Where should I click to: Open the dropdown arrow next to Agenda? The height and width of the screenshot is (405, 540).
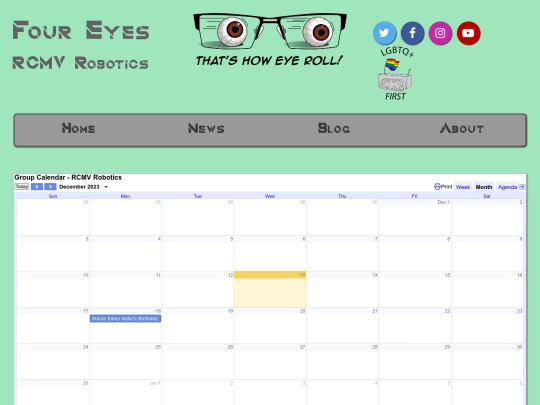point(522,187)
